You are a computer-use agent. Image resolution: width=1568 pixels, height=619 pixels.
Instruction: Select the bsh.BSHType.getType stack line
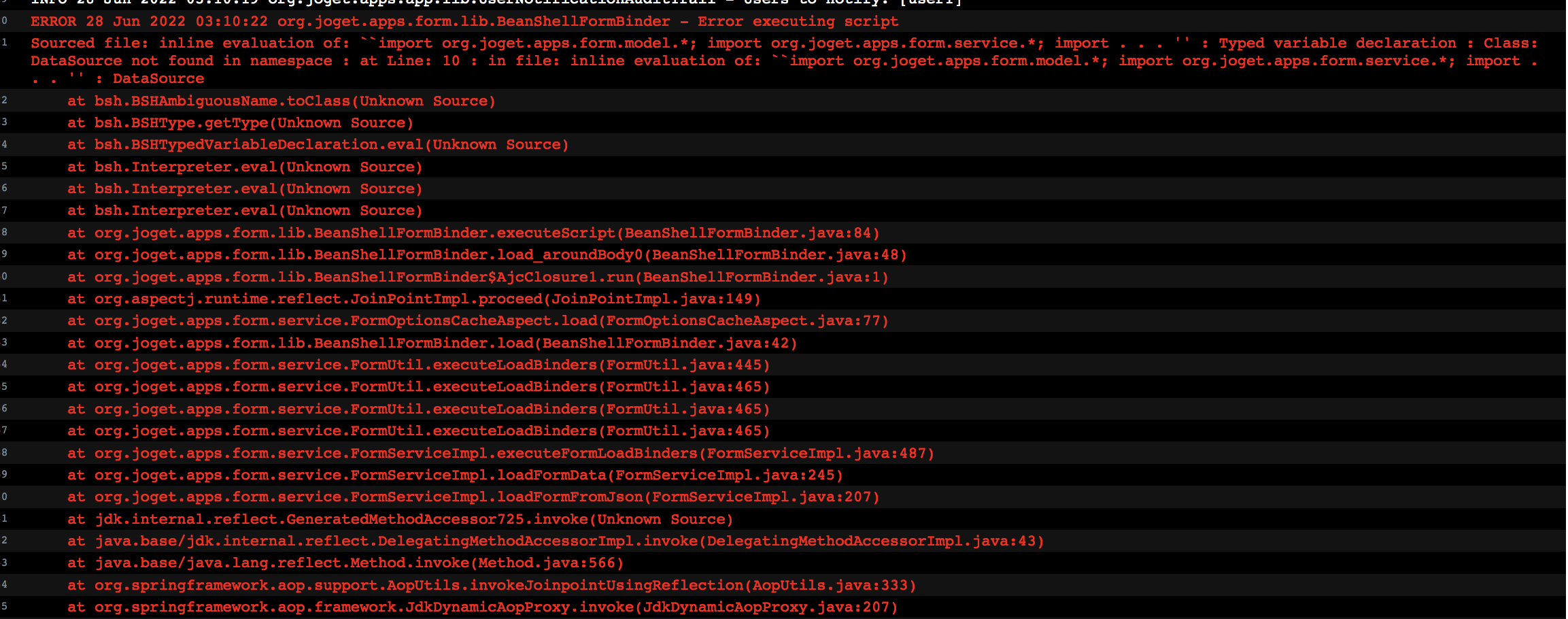(x=240, y=122)
